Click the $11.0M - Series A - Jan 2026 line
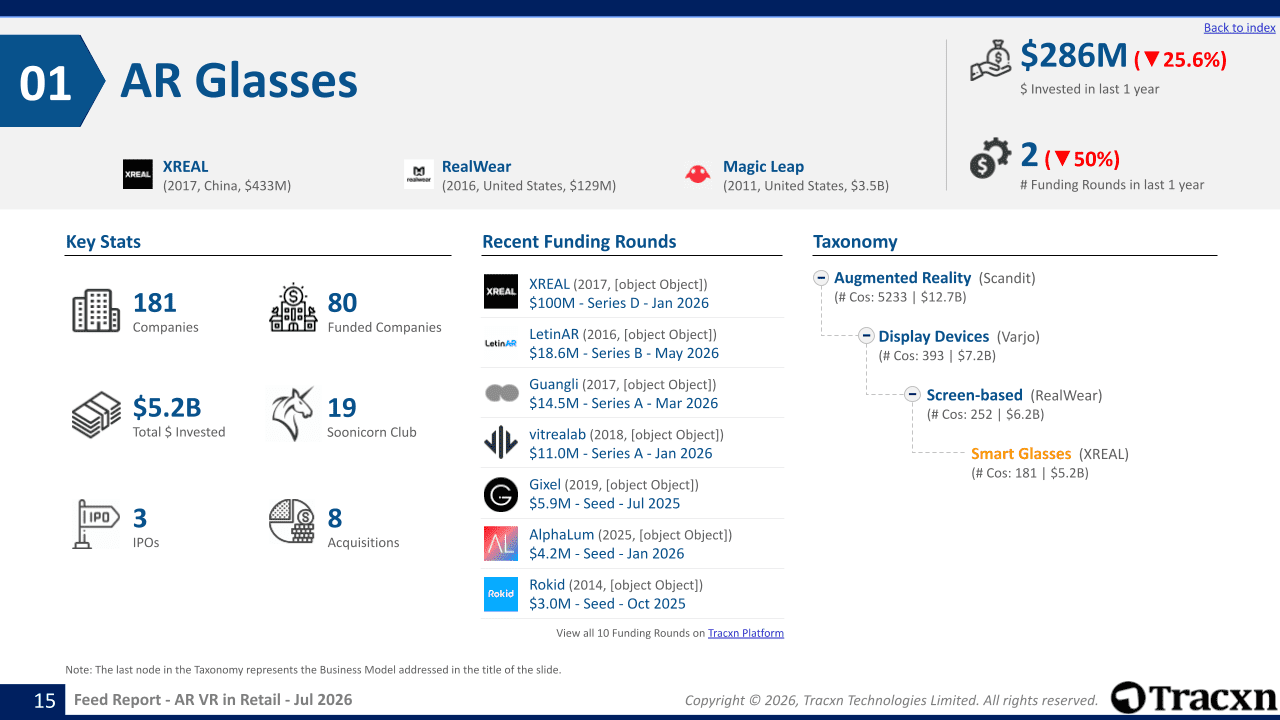The width and height of the screenshot is (1280, 720). (x=621, y=453)
